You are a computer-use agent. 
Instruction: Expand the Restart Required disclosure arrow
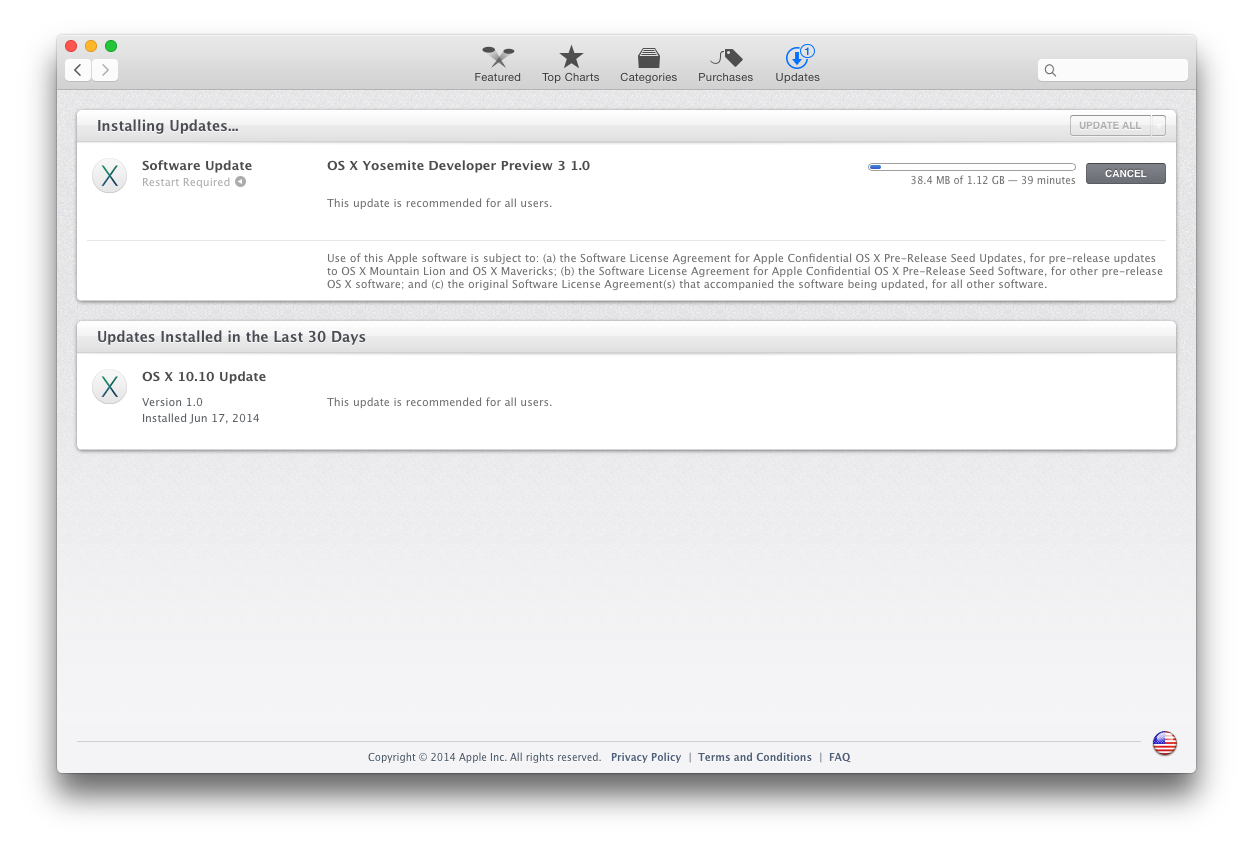coord(240,182)
